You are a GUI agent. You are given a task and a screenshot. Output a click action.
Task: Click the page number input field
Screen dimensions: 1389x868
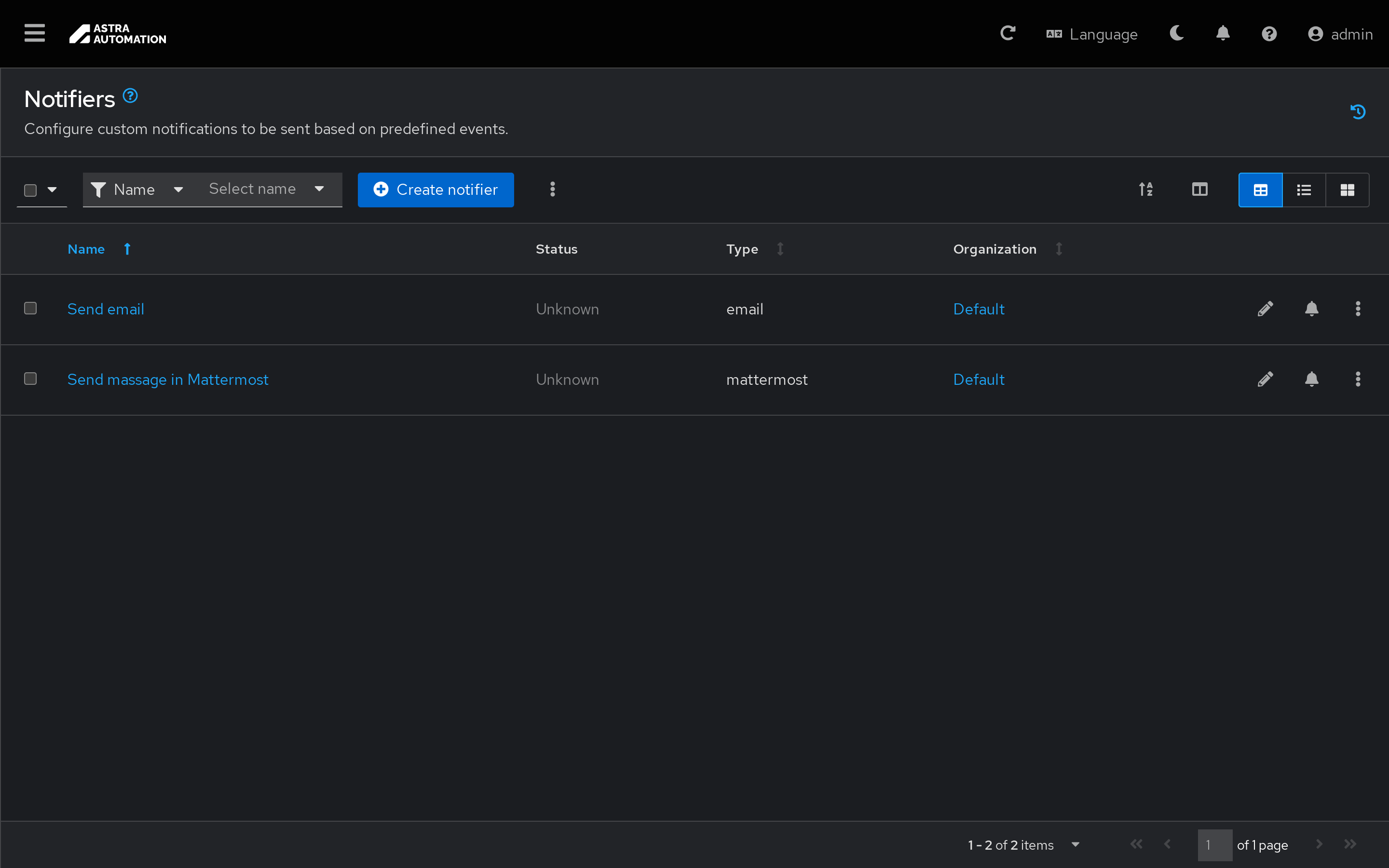pos(1214,845)
